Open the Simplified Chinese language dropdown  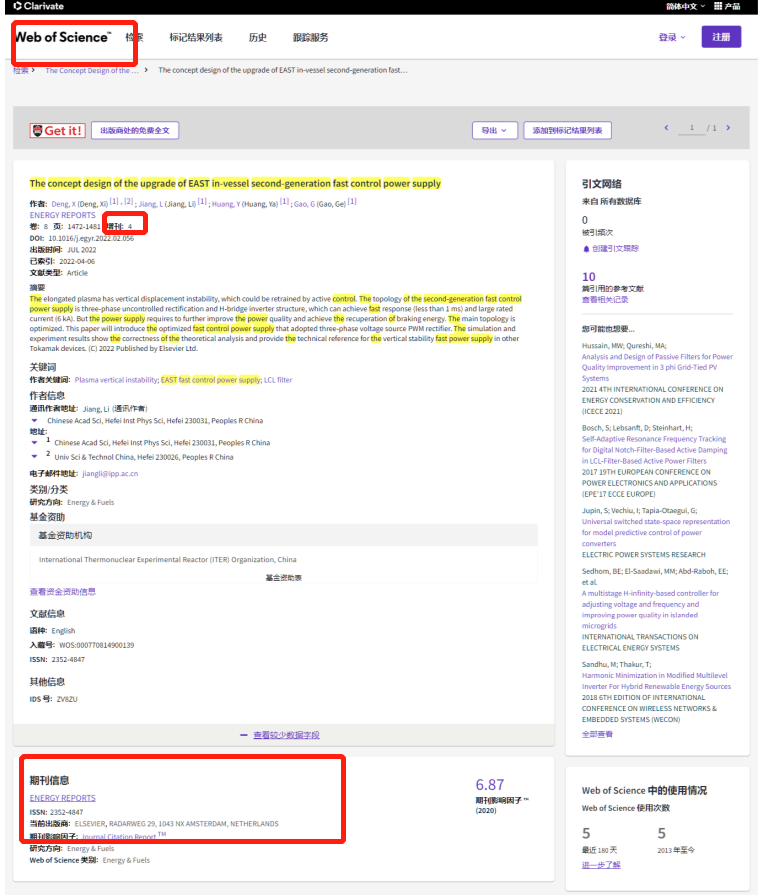685,6
